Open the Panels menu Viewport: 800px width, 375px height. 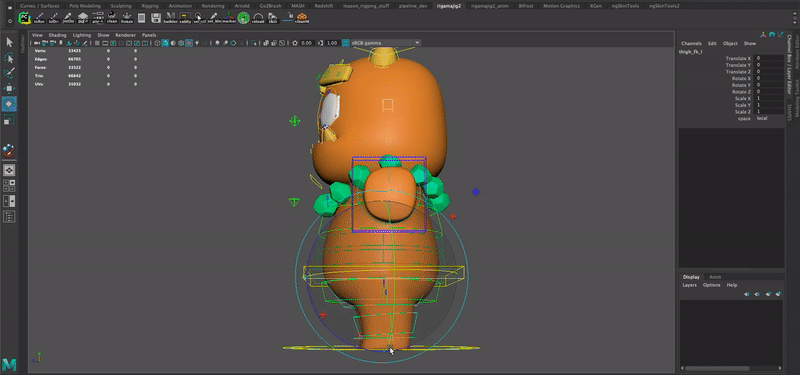[x=149, y=35]
